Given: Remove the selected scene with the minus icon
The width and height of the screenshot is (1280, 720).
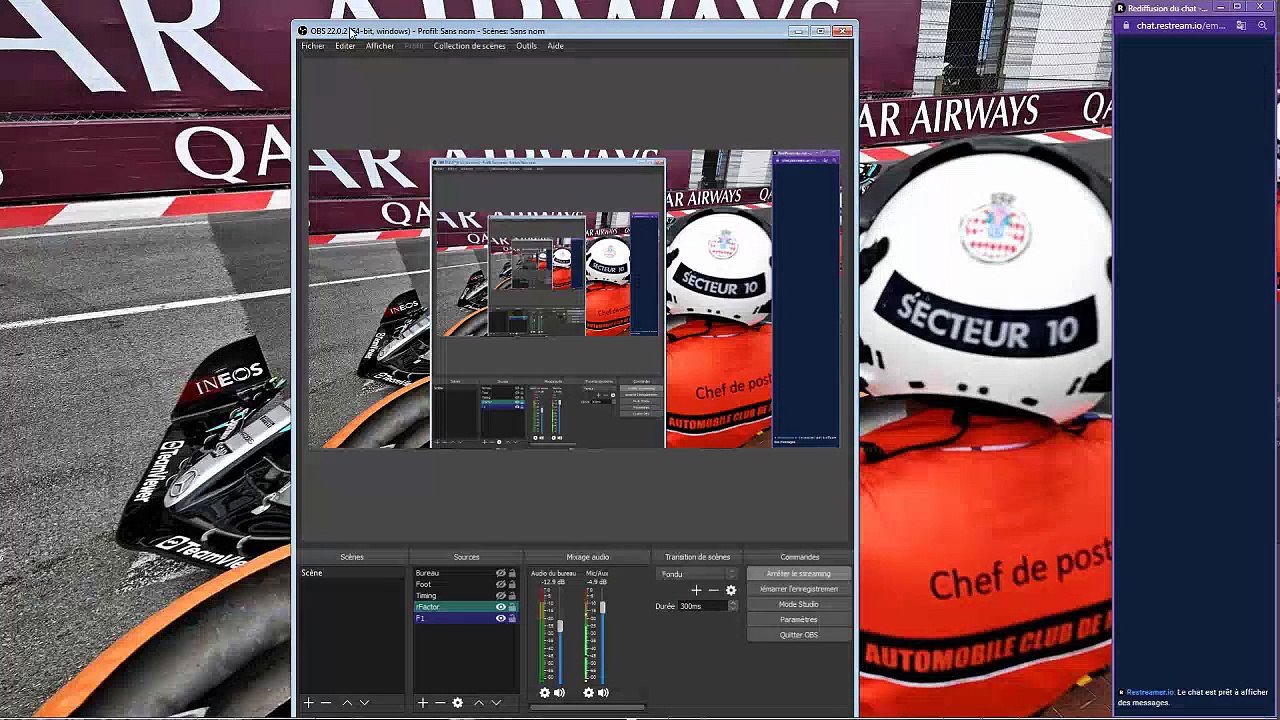Looking at the screenshot, I should coord(326,703).
